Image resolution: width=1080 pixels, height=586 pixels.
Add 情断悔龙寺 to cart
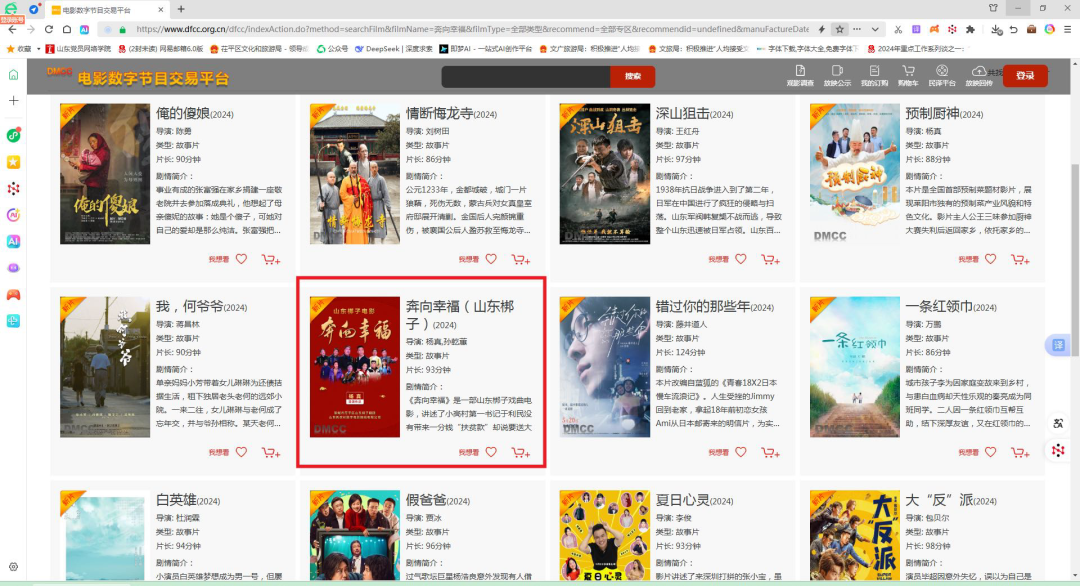[x=521, y=260]
